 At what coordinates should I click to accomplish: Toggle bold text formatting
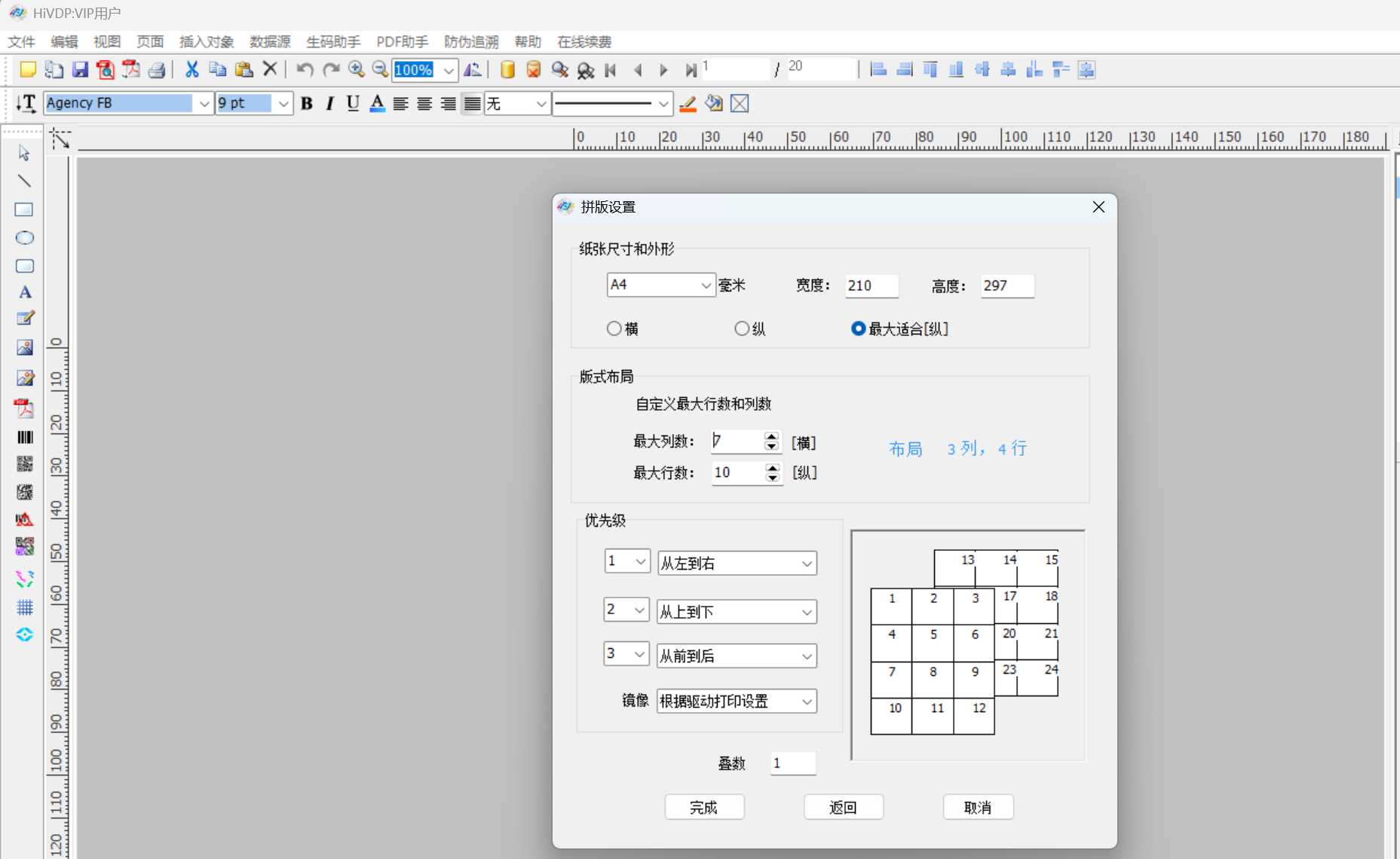pos(307,104)
